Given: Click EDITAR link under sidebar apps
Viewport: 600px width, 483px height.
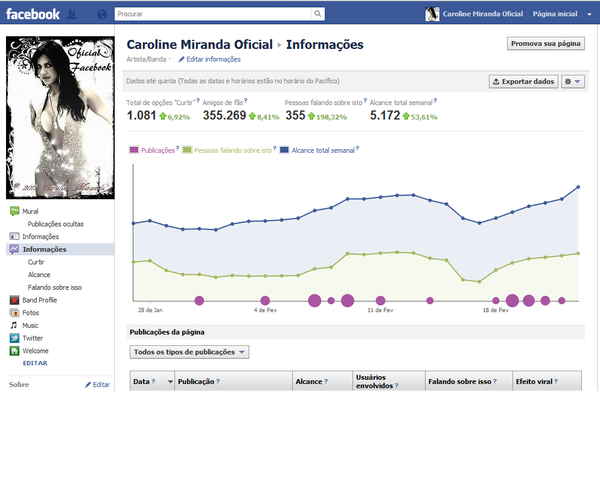Looking at the screenshot, I should [x=35, y=363].
